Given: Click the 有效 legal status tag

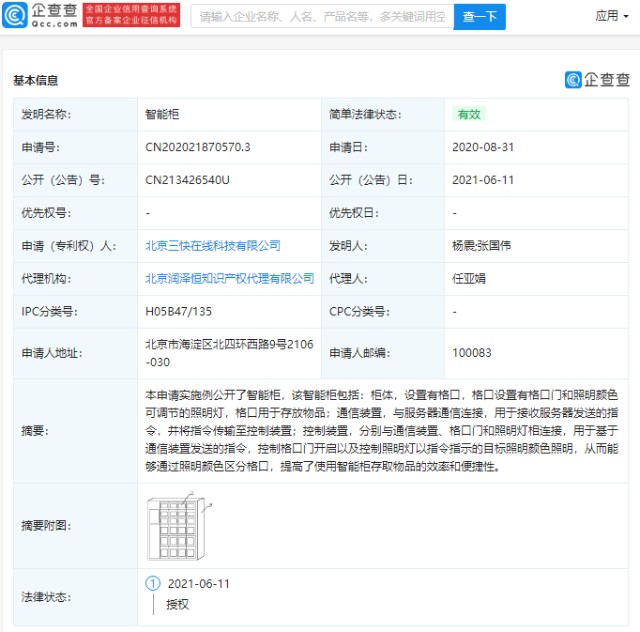Looking at the screenshot, I should 469,114.
